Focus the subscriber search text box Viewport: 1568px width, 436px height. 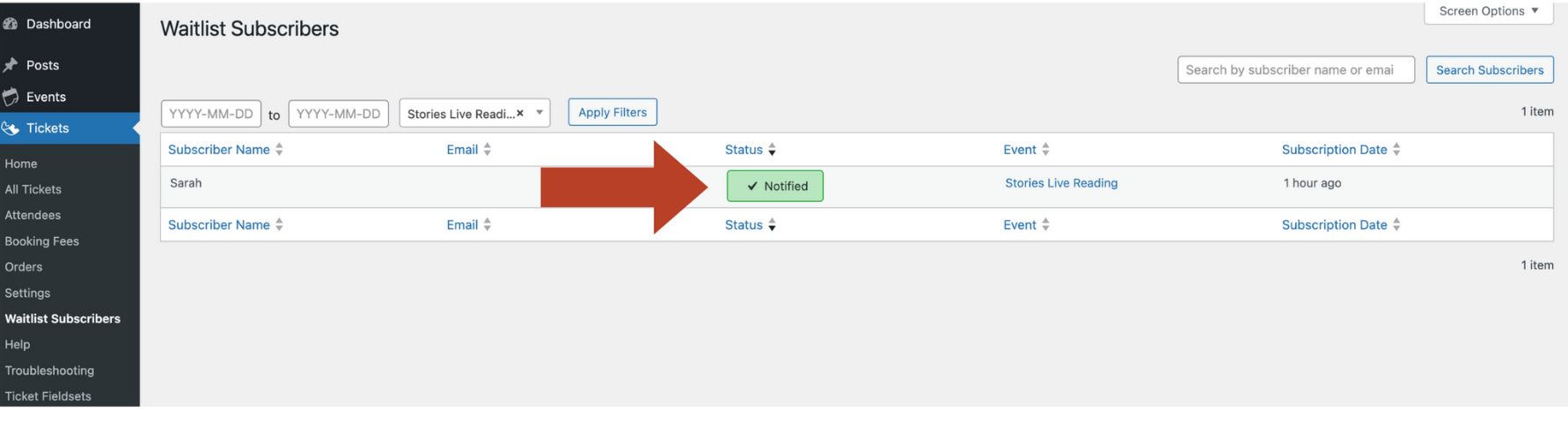tap(1295, 70)
